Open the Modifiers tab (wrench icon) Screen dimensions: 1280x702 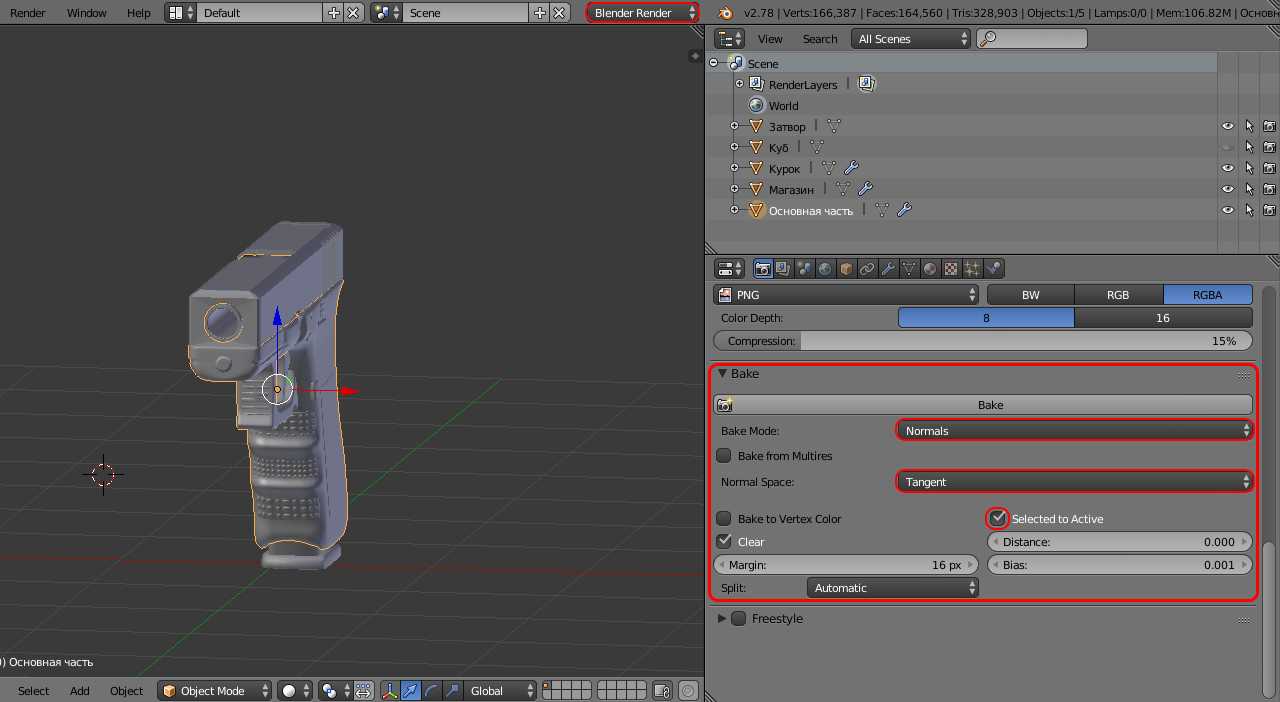tap(888, 269)
